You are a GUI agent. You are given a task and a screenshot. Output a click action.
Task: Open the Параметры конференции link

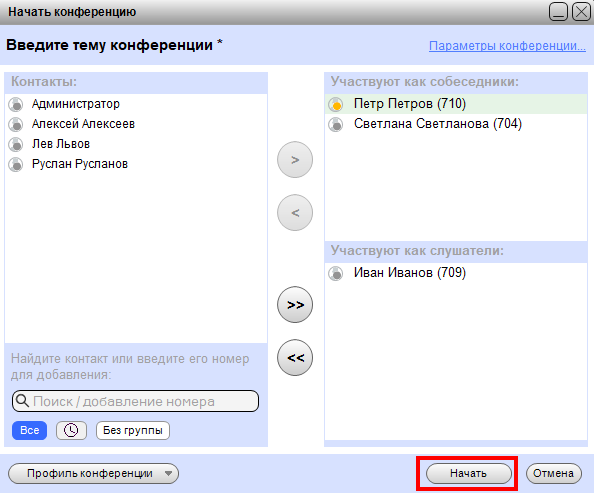tap(507, 46)
